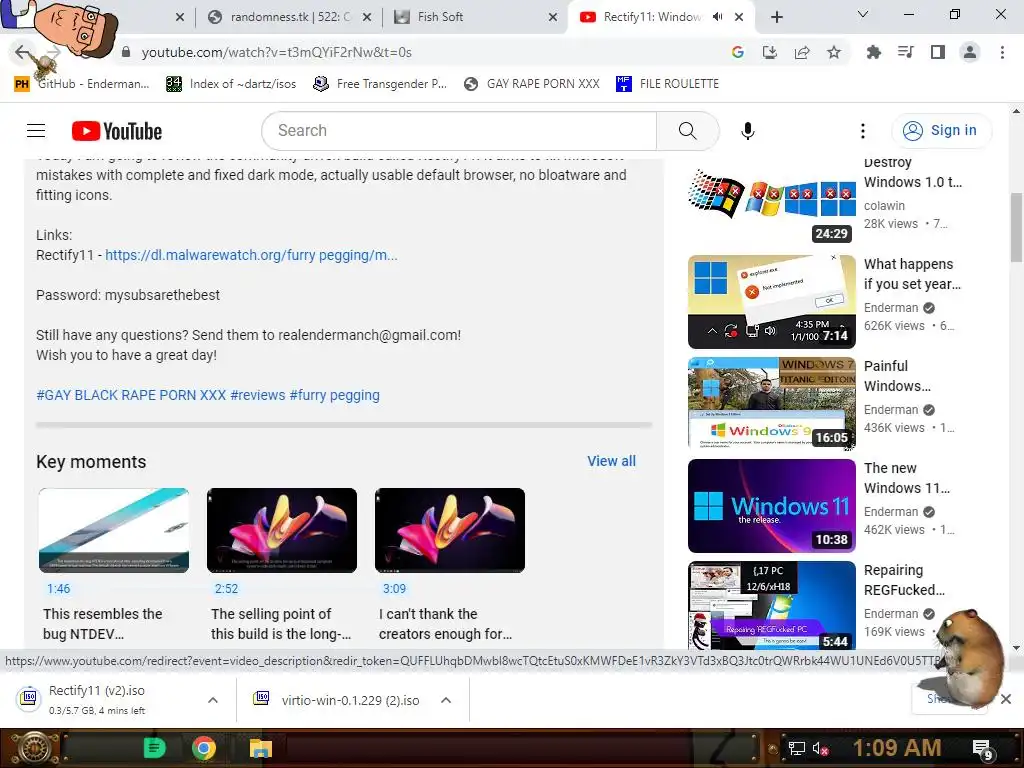Open the Extensions puzzle icon

coord(873,52)
